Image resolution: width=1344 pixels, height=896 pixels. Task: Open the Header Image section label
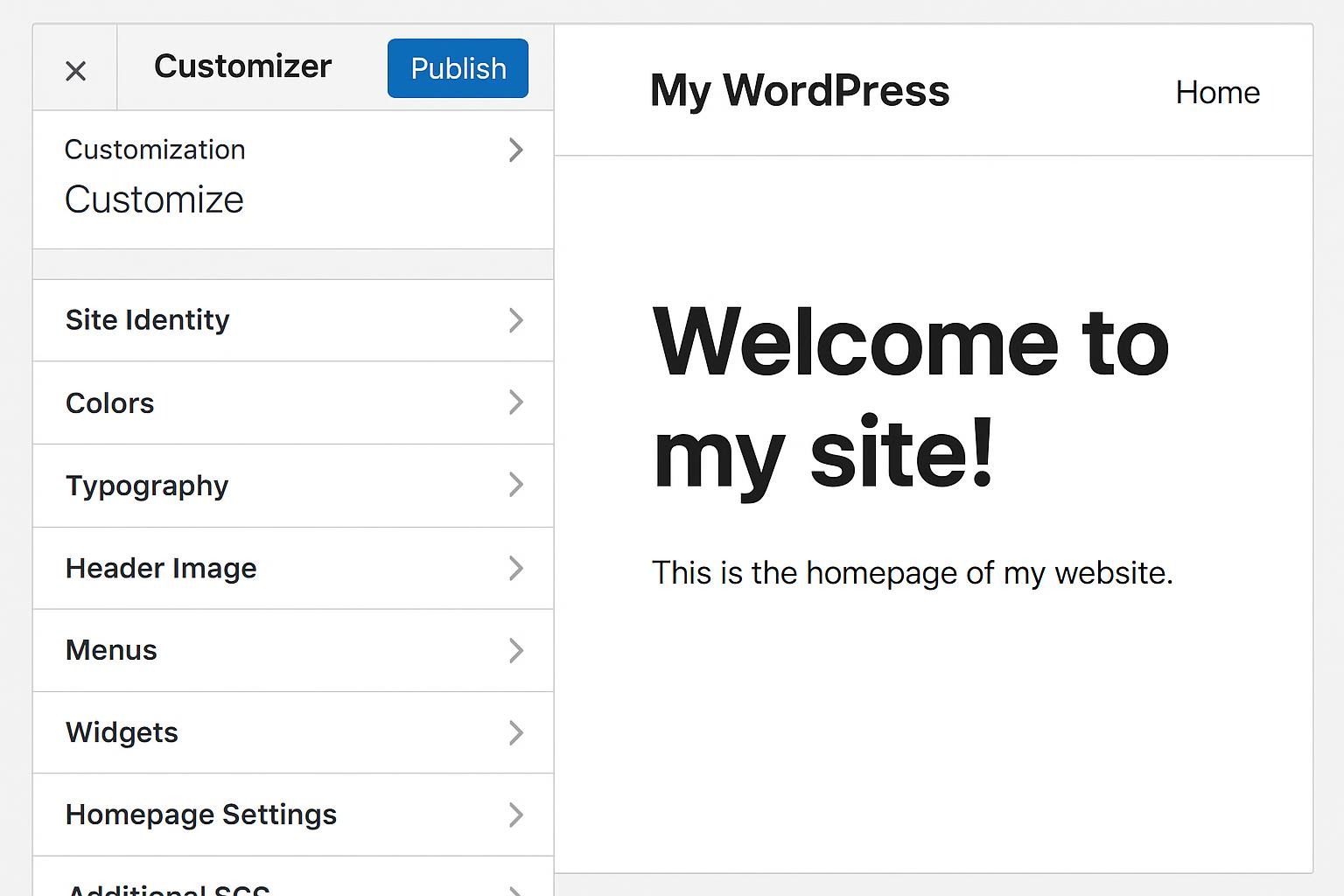coord(161,569)
